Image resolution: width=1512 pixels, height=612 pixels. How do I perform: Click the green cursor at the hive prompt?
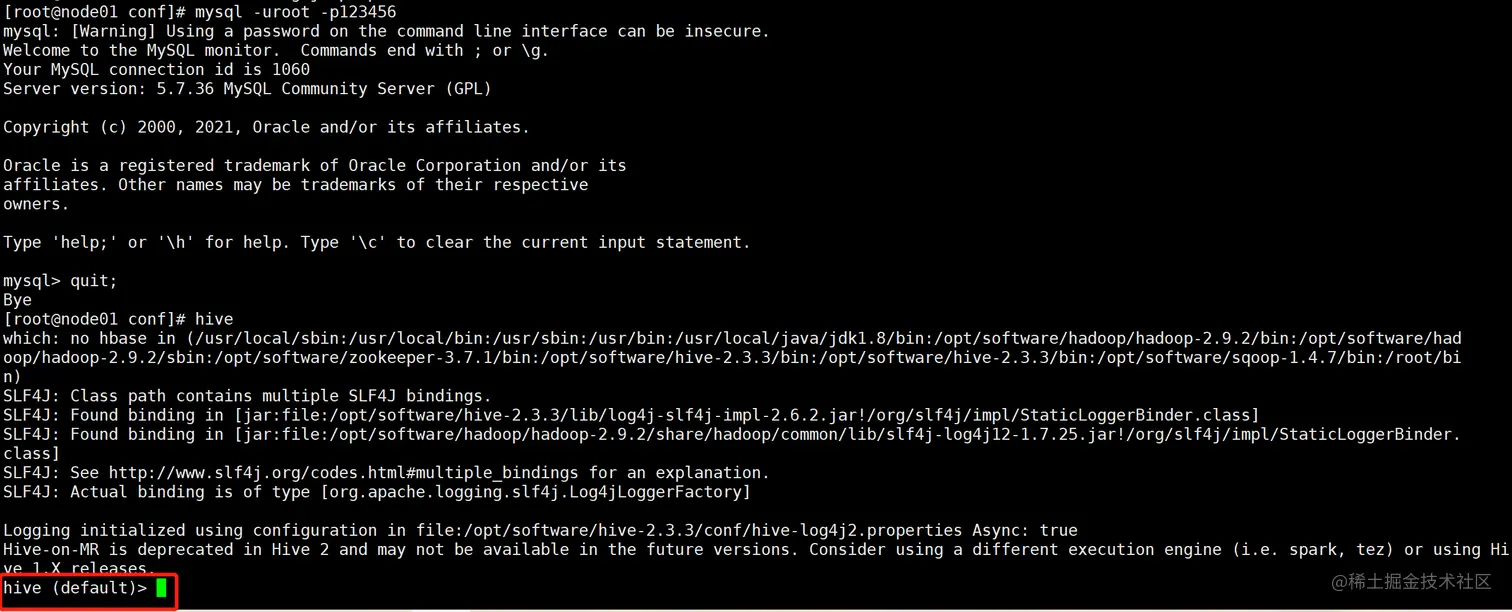(x=161, y=588)
